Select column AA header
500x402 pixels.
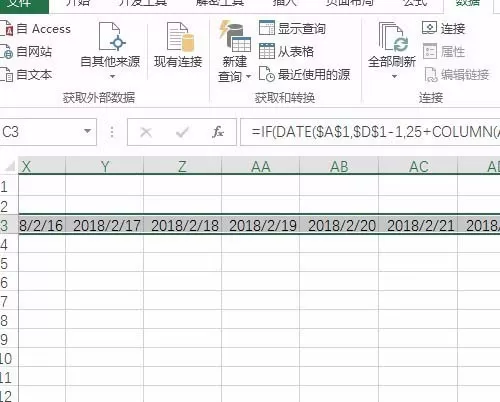pyautogui.click(x=260, y=166)
